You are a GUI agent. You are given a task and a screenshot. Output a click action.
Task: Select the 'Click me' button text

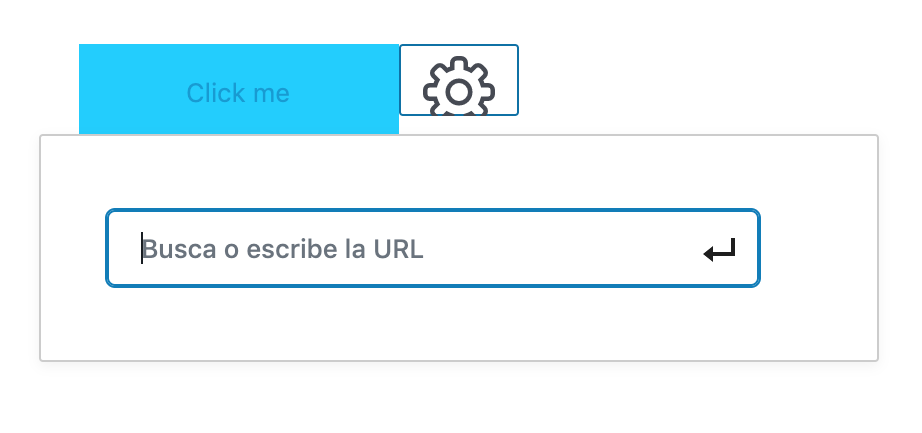(238, 94)
